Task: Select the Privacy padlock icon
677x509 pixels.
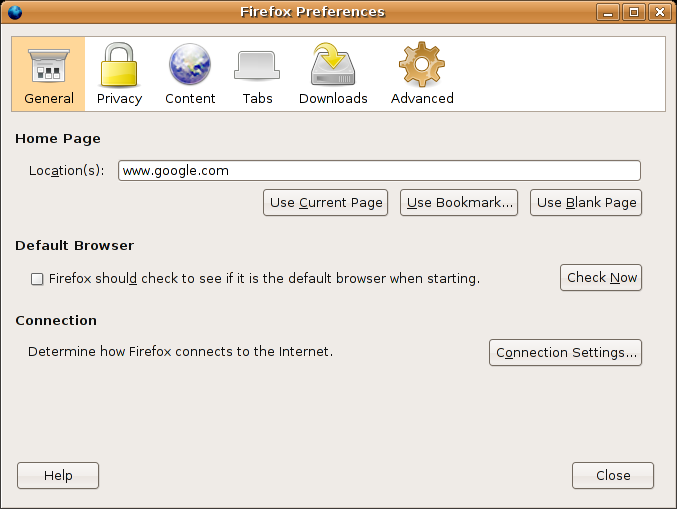Action: [x=119, y=66]
